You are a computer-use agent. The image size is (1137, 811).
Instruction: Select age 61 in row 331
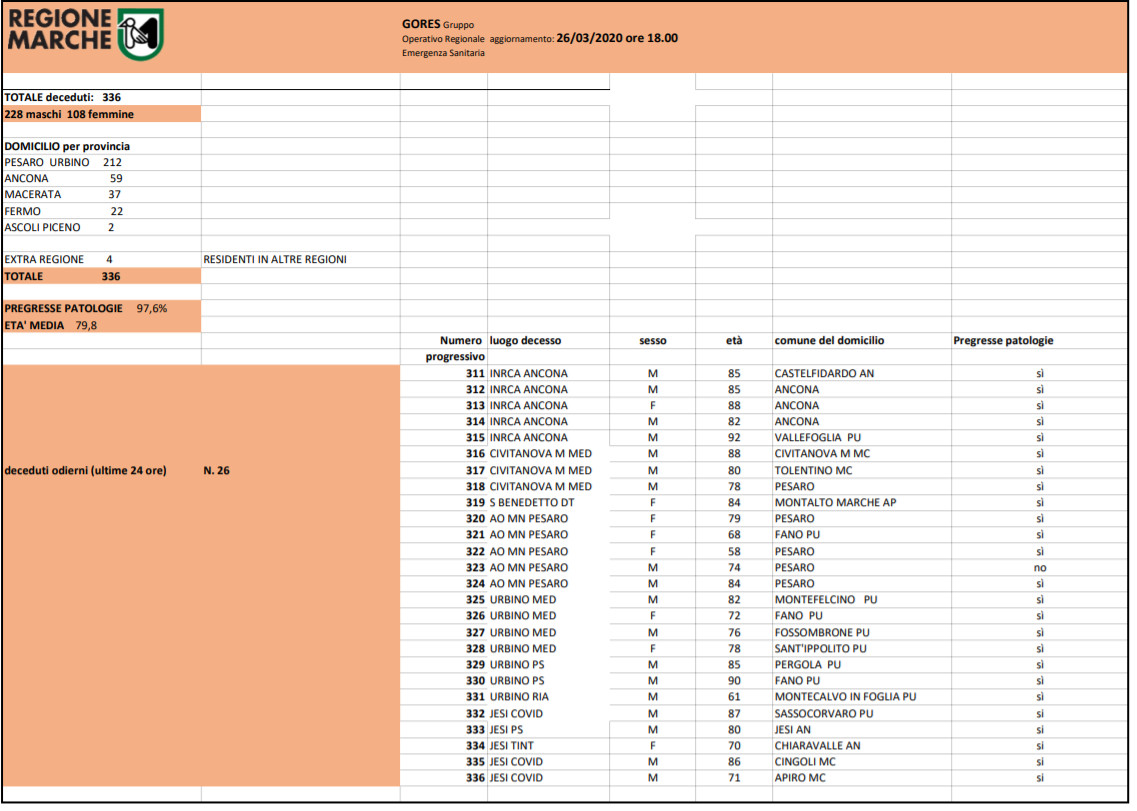pos(734,696)
